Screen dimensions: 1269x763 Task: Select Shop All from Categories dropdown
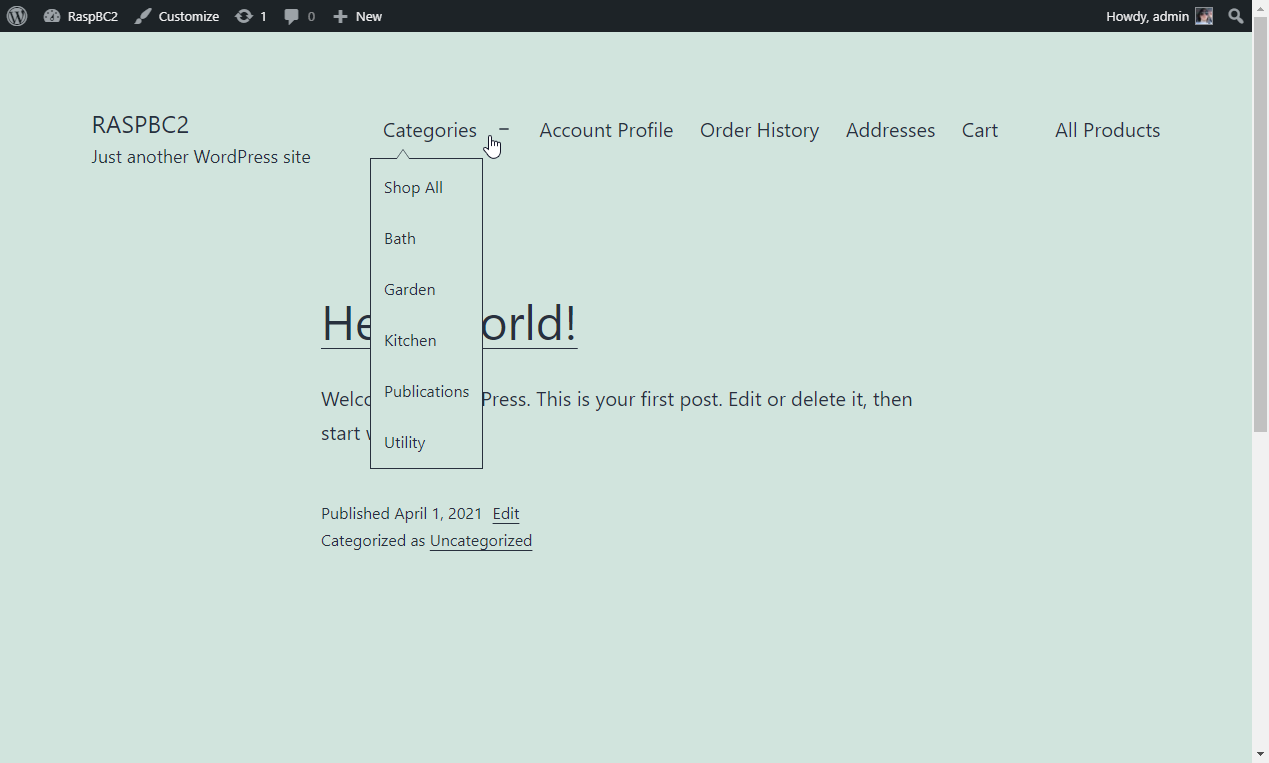(x=413, y=188)
